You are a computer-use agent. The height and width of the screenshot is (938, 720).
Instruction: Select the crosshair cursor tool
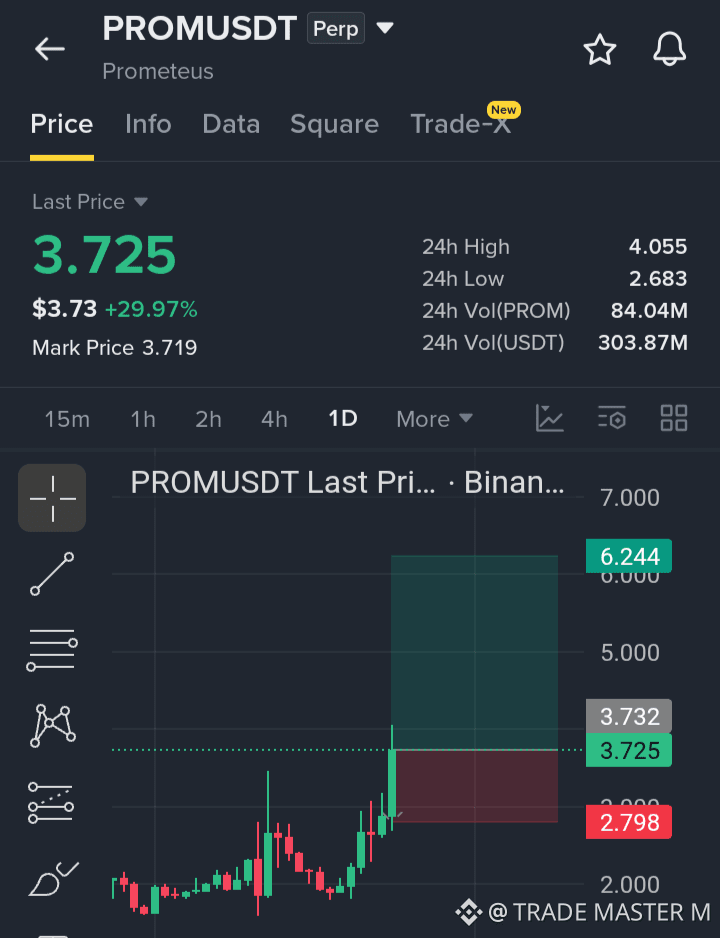52,498
